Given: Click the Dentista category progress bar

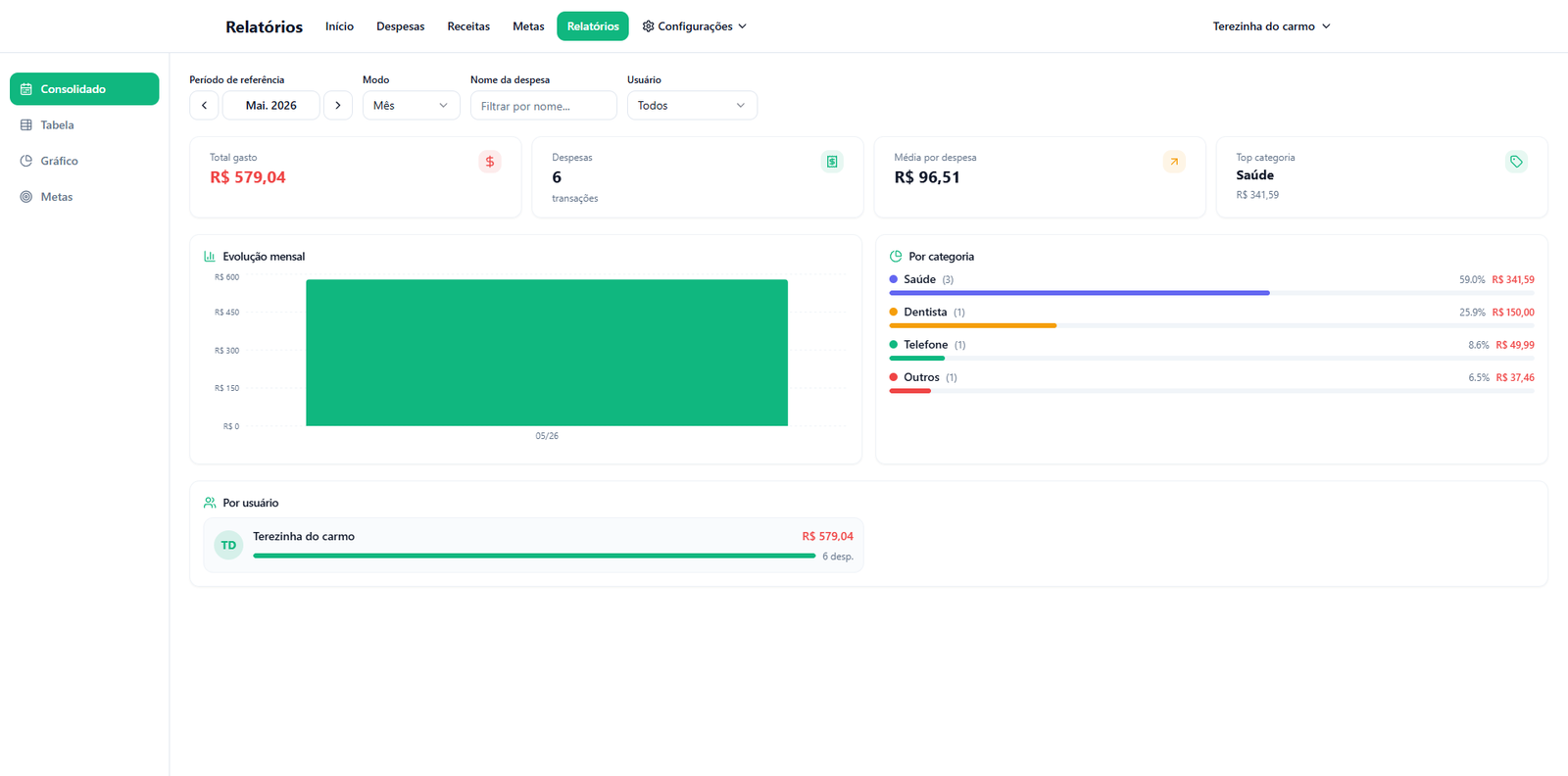Looking at the screenshot, I should (x=1211, y=325).
